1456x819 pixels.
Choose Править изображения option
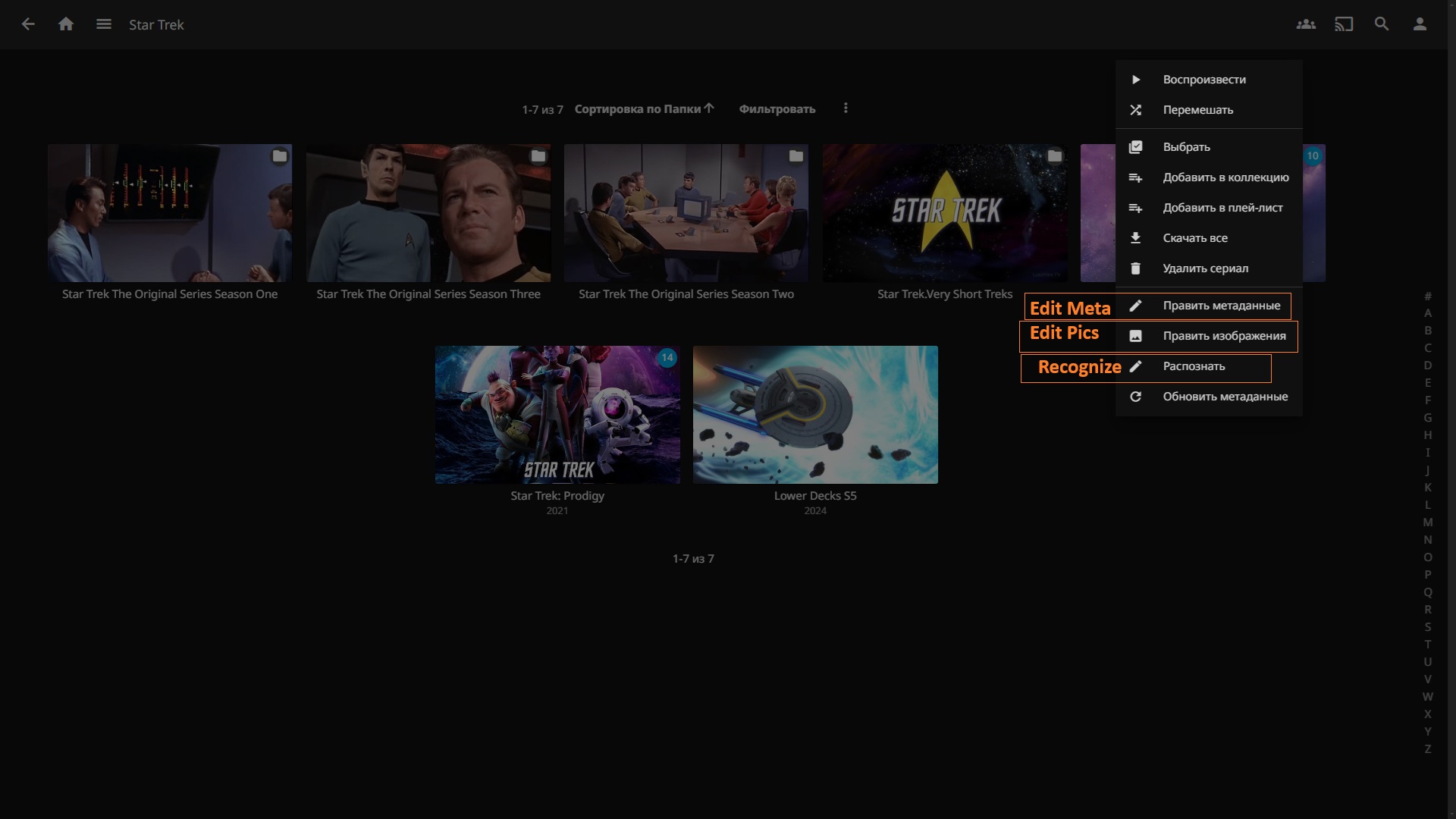click(x=1224, y=336)
